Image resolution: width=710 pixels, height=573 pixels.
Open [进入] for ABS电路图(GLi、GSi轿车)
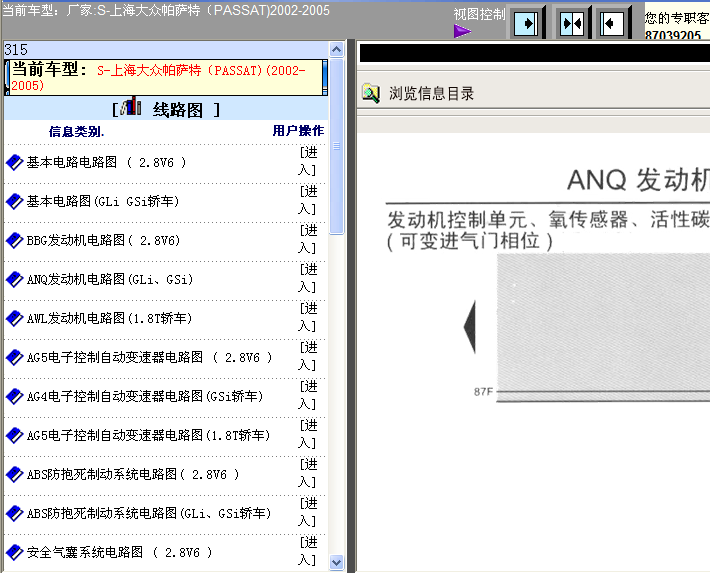click(x=308, y=512)
